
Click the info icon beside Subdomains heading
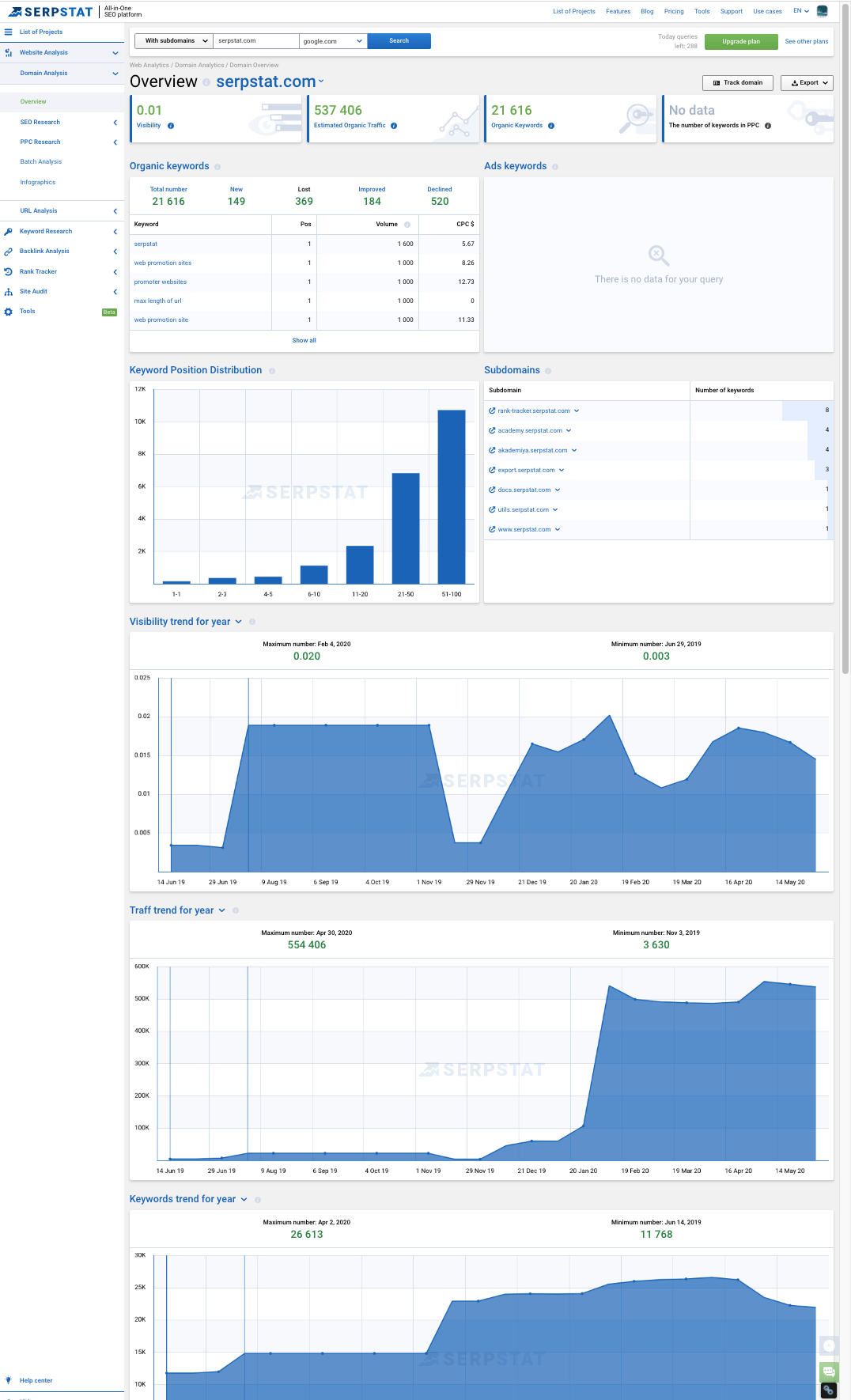pos(548,371)
